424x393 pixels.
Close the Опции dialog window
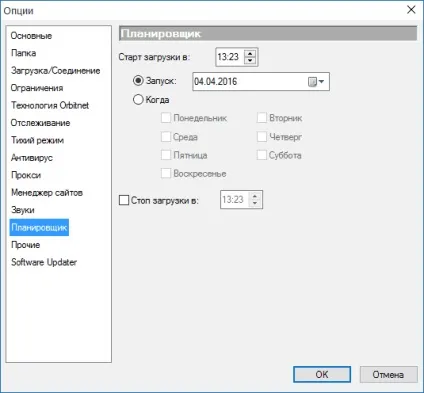point(411,10)
